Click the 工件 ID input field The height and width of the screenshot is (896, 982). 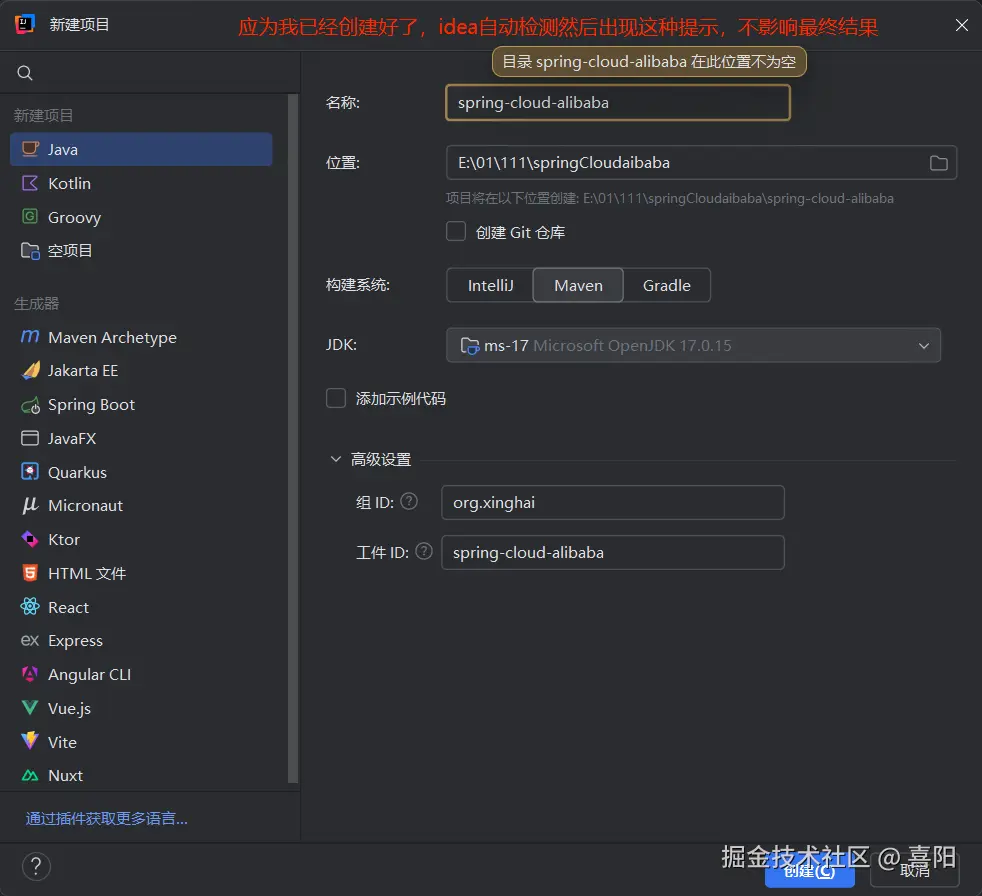click(x=612, y=552)
